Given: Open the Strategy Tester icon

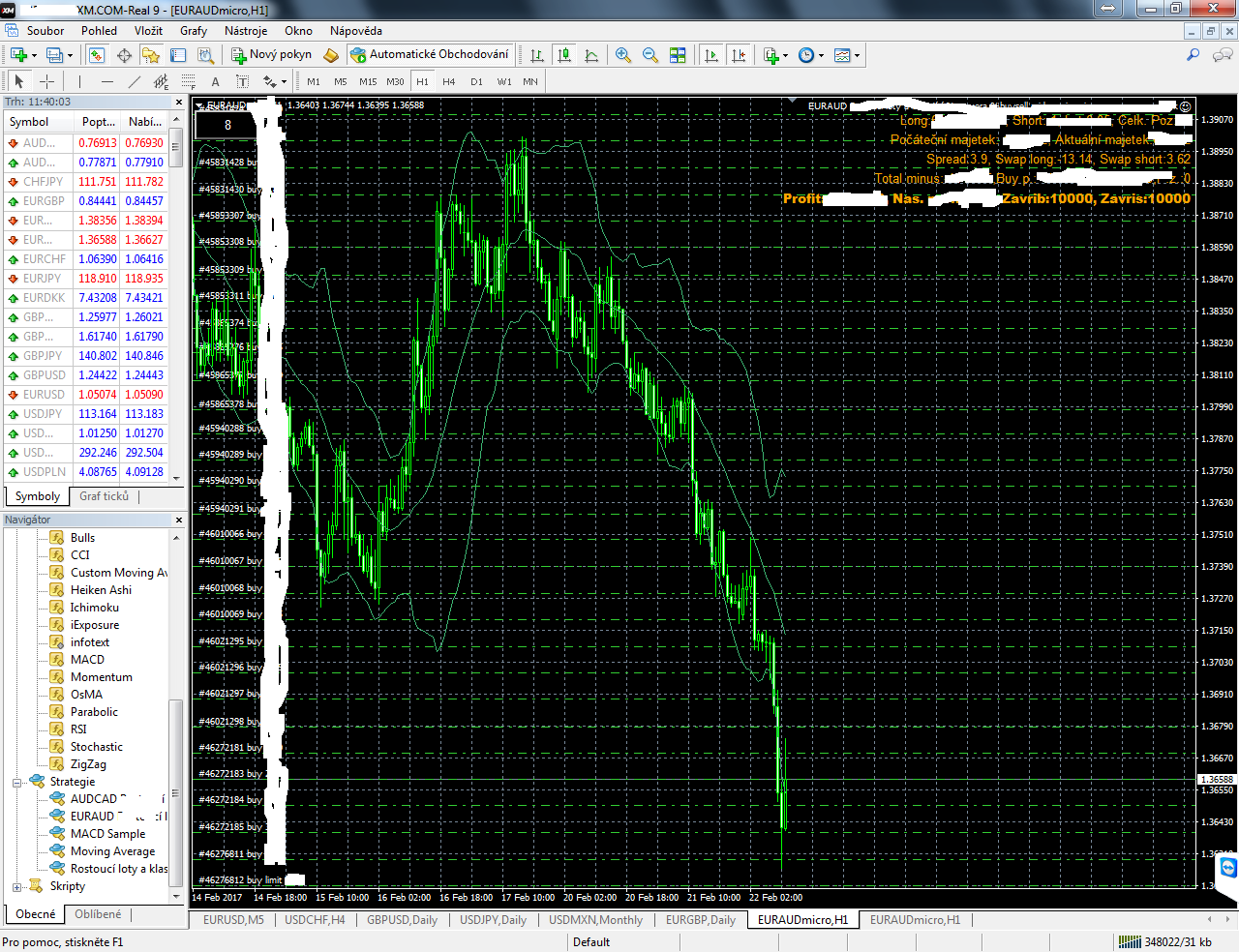Looking at the screenshot, I should 205,55.
